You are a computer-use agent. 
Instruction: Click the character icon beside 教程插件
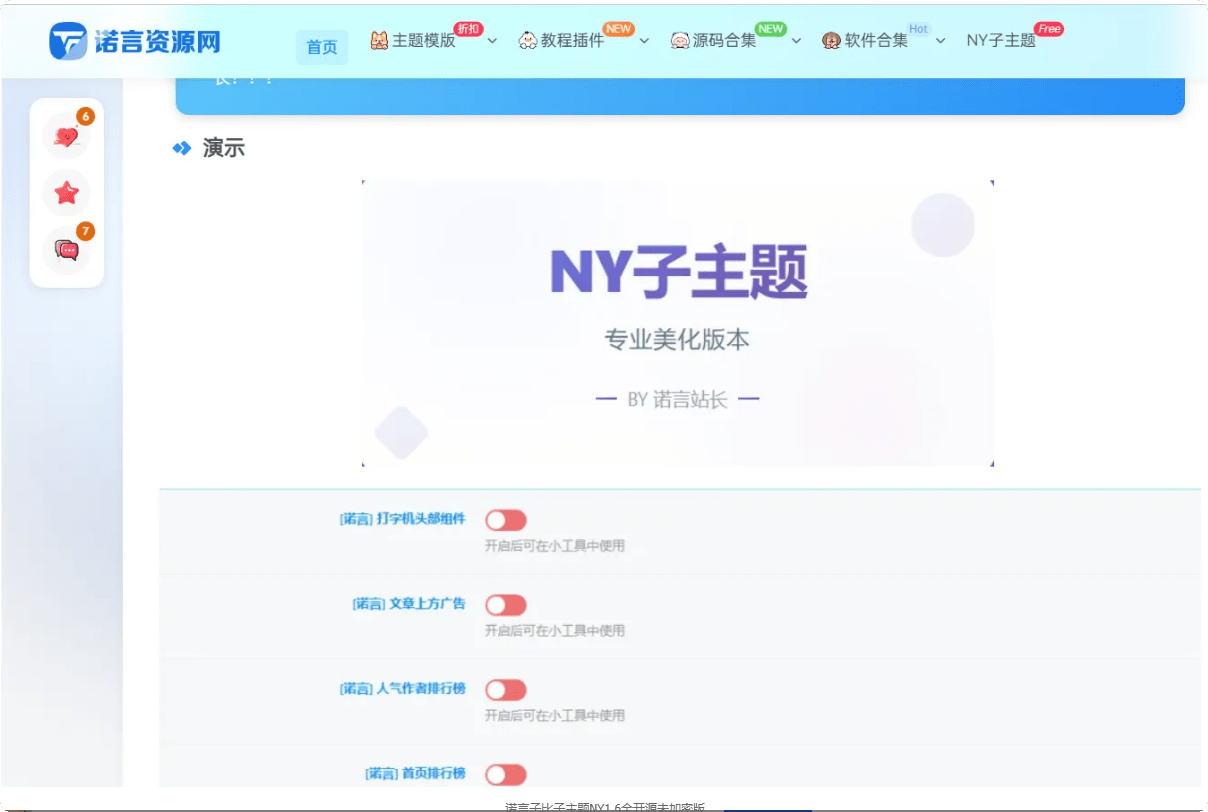pos(528,41)
